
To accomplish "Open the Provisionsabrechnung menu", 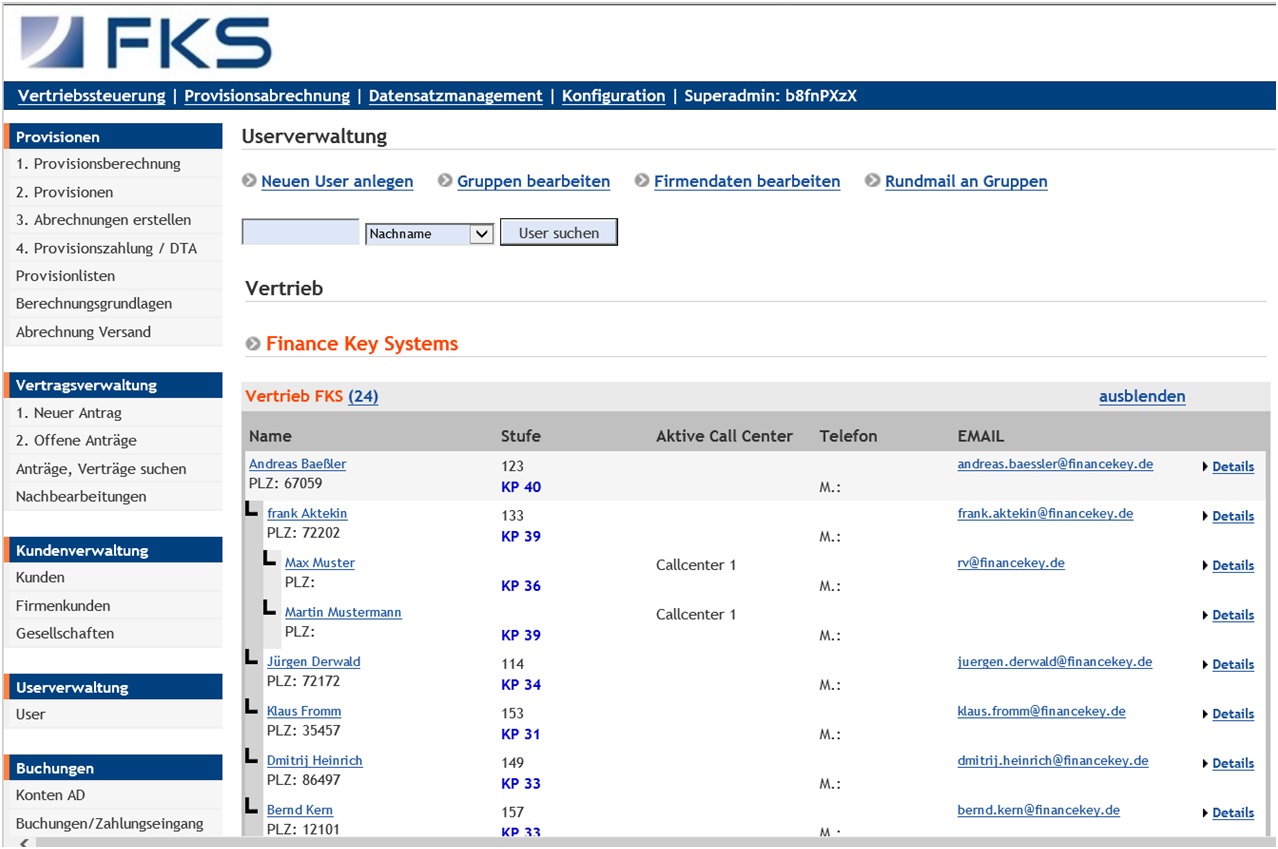I will tap(267, 96).
